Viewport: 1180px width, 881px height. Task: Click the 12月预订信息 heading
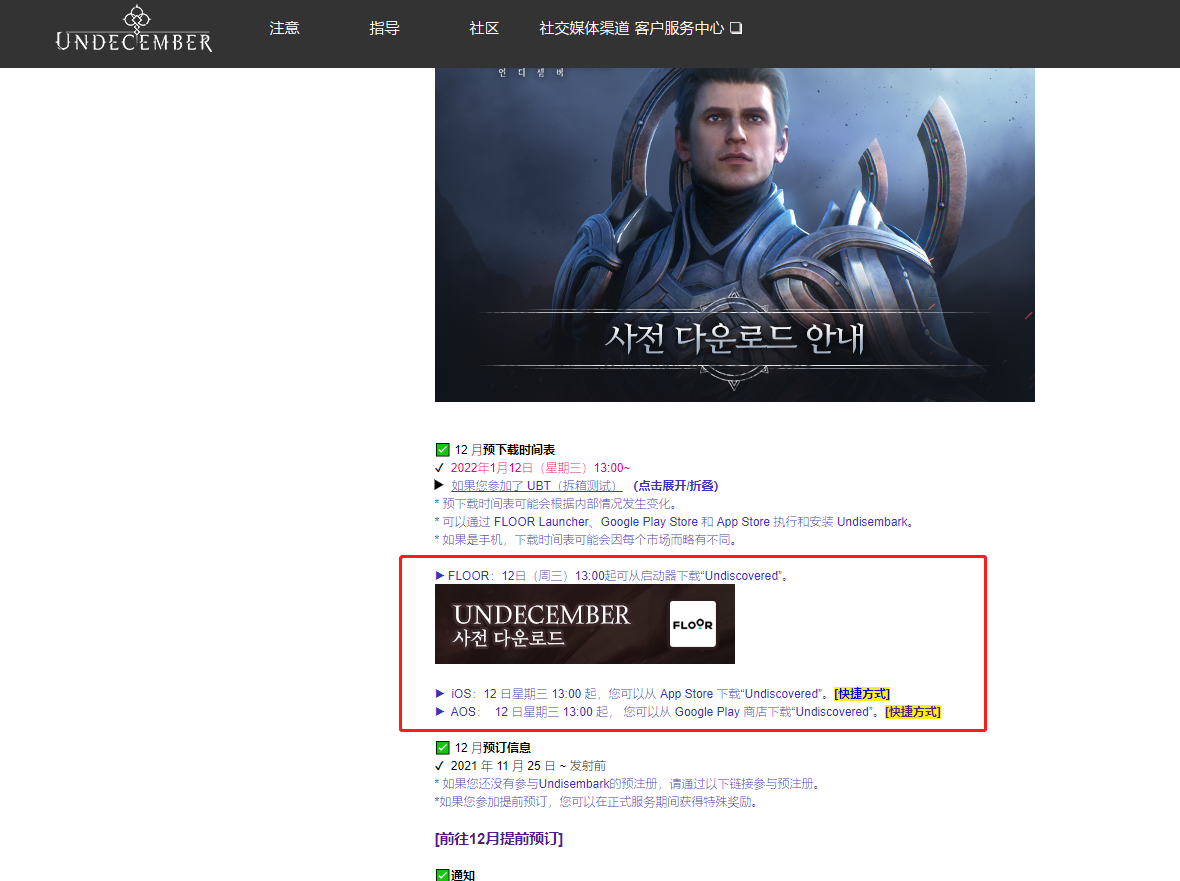pos(493,748)
